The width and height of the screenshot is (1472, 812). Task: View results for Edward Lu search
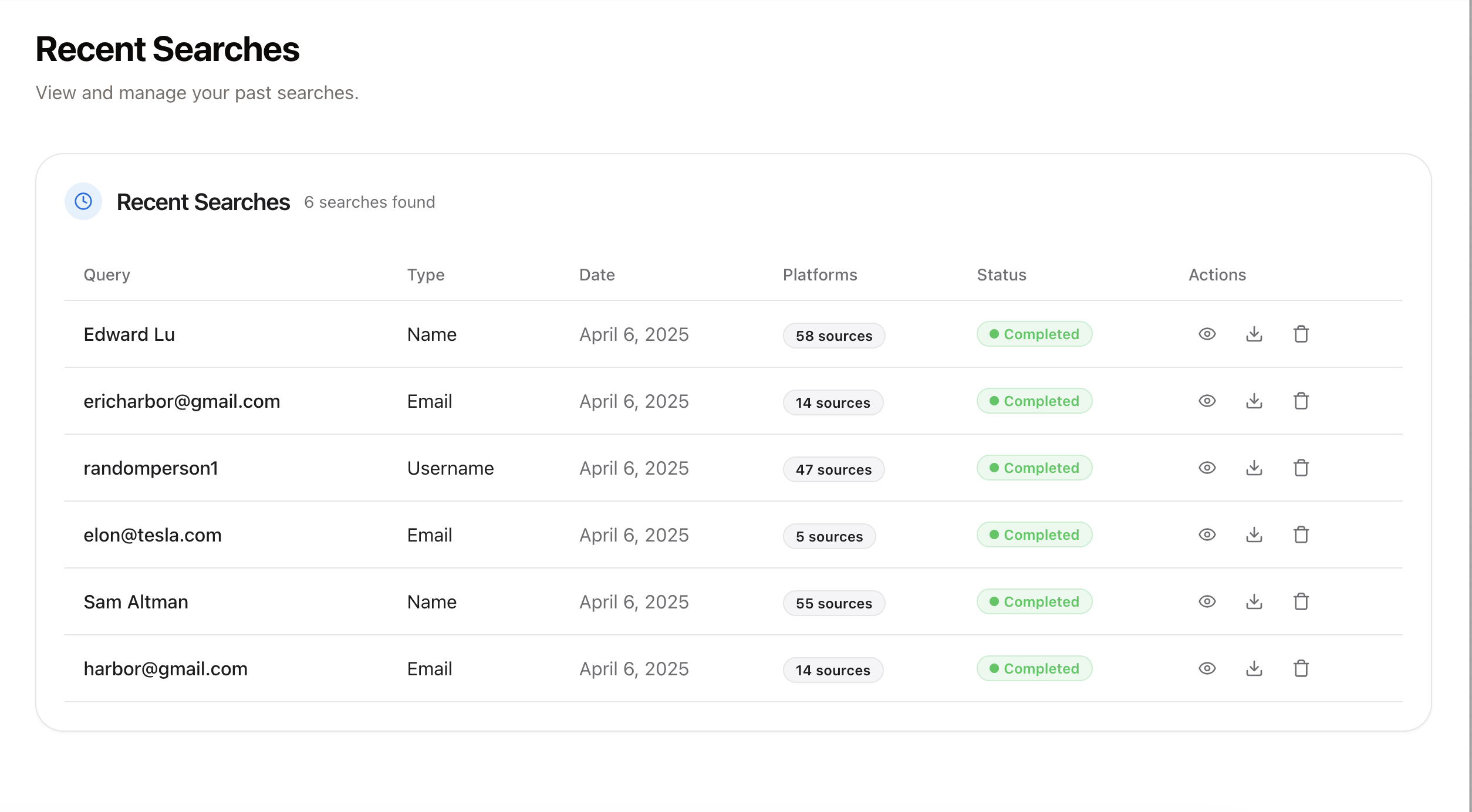1207,334
